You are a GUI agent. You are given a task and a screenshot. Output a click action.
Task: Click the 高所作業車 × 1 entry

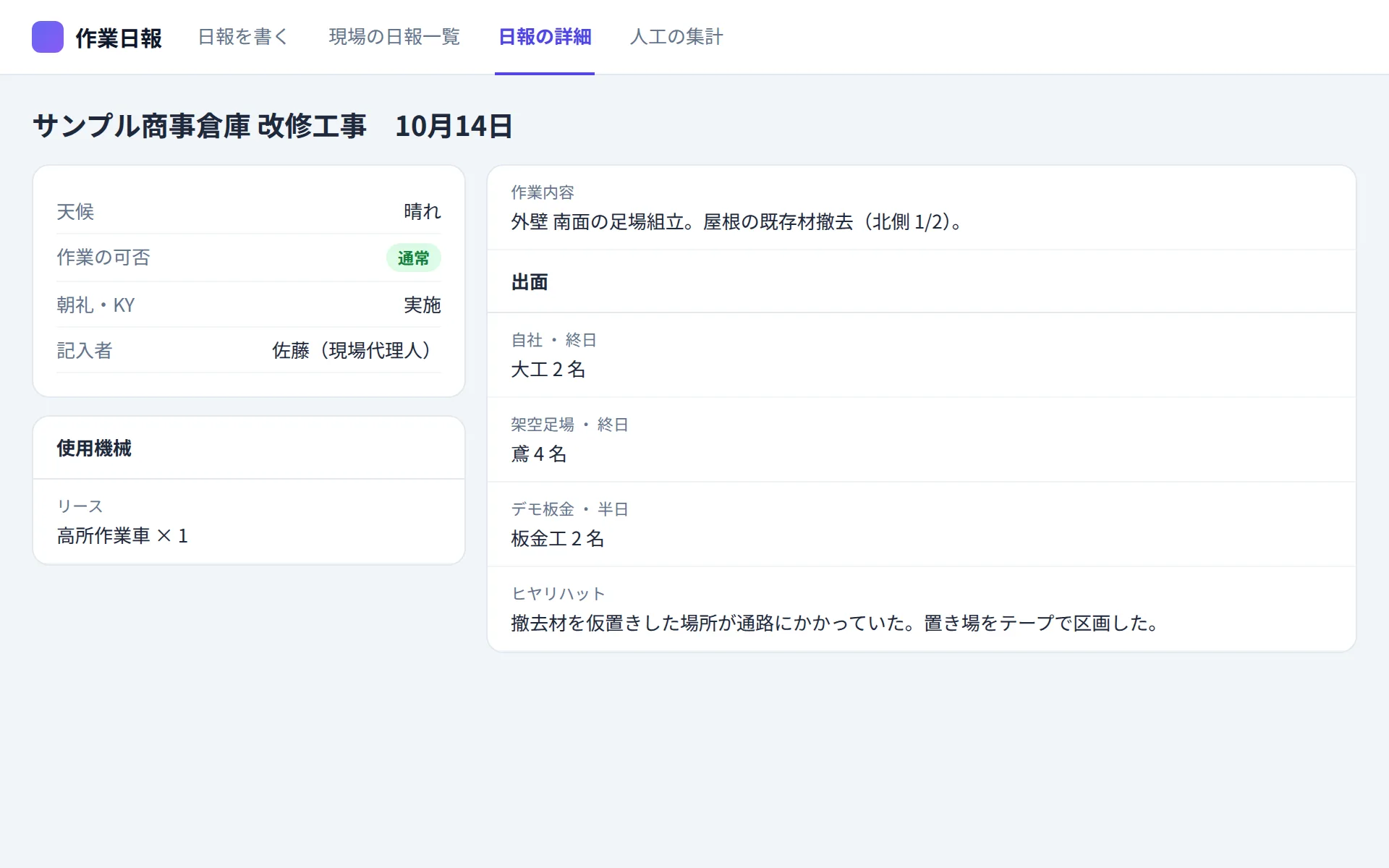(122, 536)
